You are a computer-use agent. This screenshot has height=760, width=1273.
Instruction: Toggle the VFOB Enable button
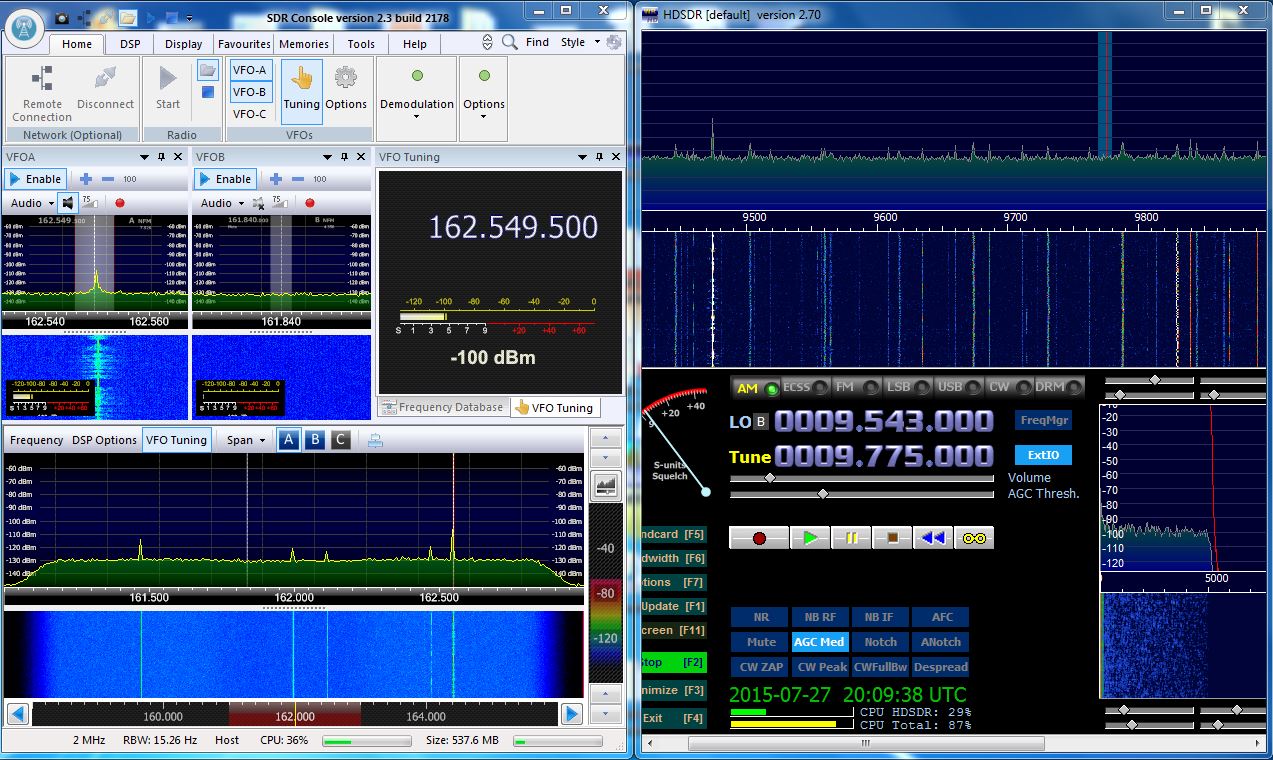(225, 179)
